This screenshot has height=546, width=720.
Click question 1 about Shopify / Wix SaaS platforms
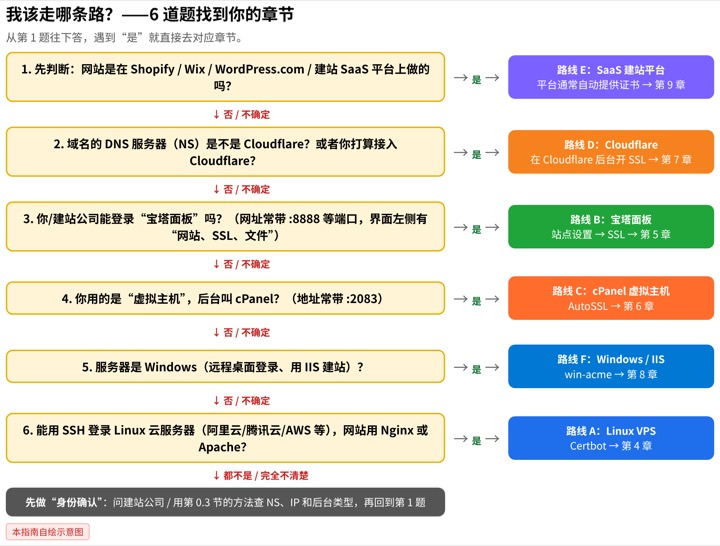225,77
